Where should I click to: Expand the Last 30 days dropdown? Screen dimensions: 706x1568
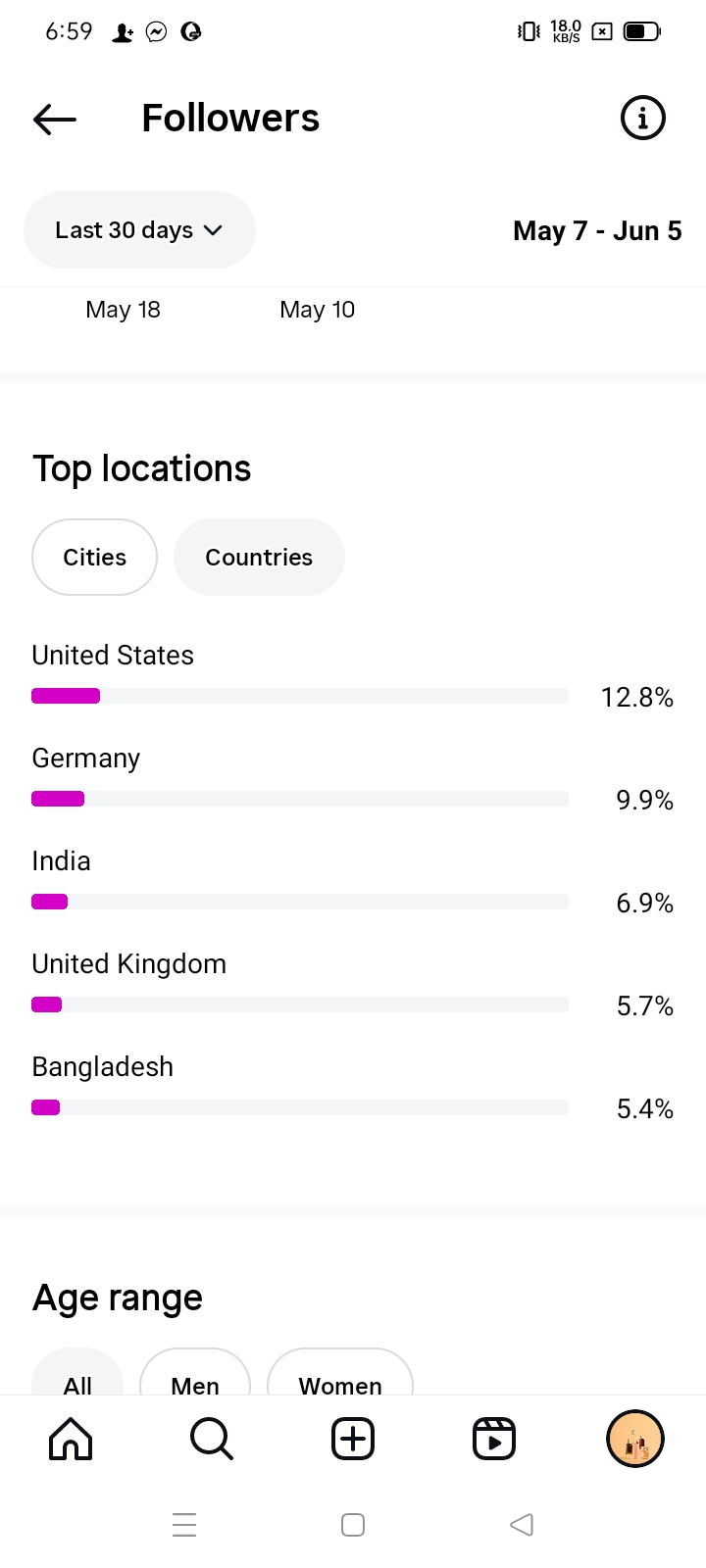click(139, 230)
